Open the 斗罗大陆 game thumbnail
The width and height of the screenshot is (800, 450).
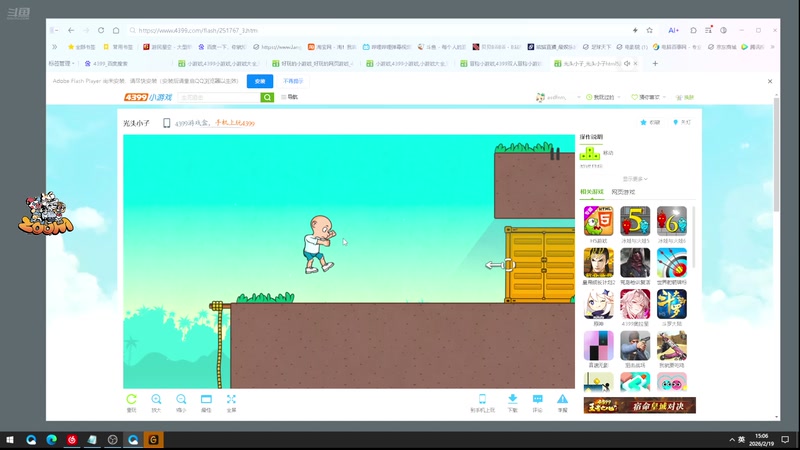pyautogui.click(x=672, y=304)
